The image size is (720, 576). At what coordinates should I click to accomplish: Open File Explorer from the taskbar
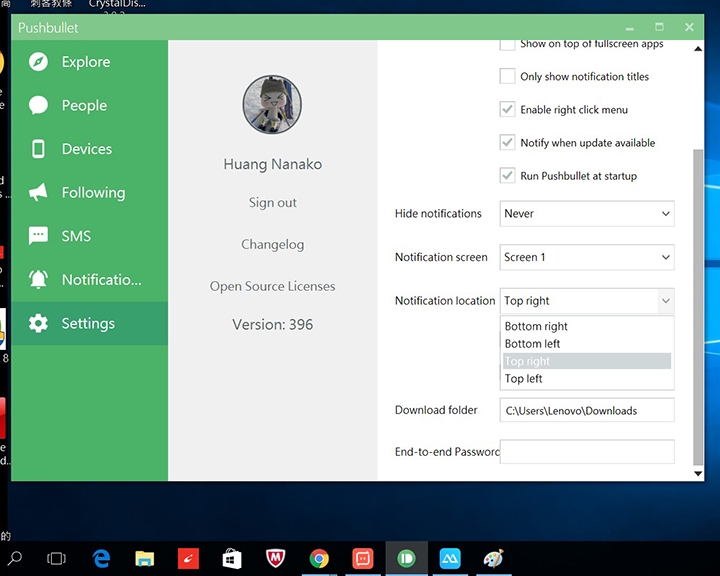point(144,559)
